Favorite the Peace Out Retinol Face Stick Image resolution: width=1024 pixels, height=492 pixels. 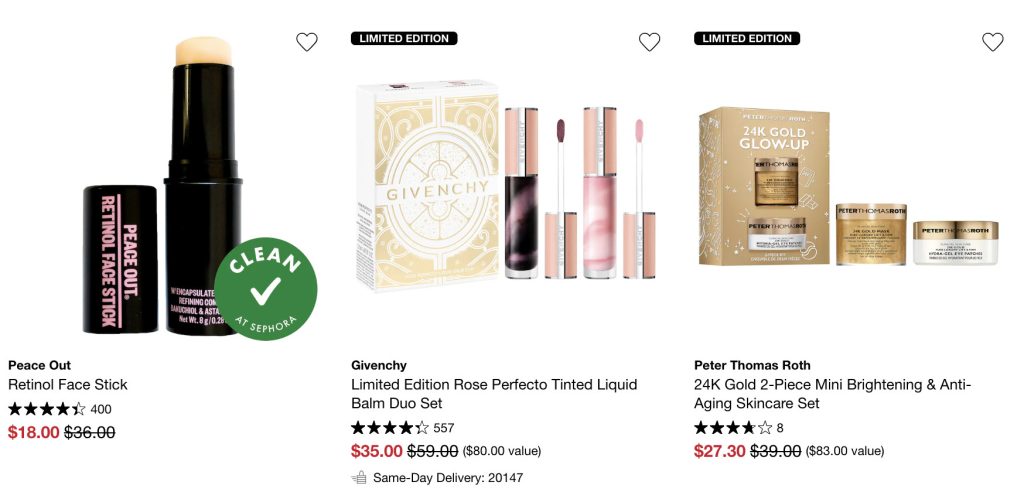point(307,42)
